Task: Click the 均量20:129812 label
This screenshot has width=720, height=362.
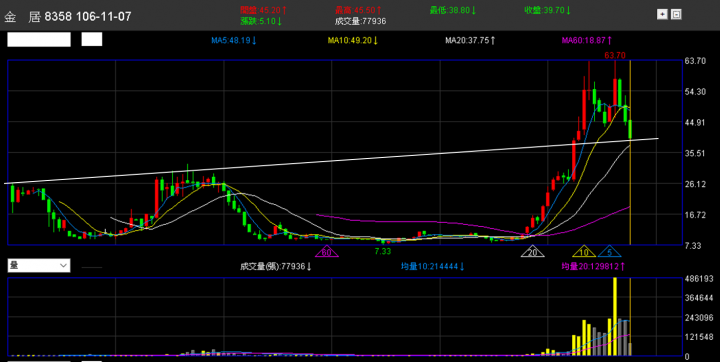Action: [593, 266]
